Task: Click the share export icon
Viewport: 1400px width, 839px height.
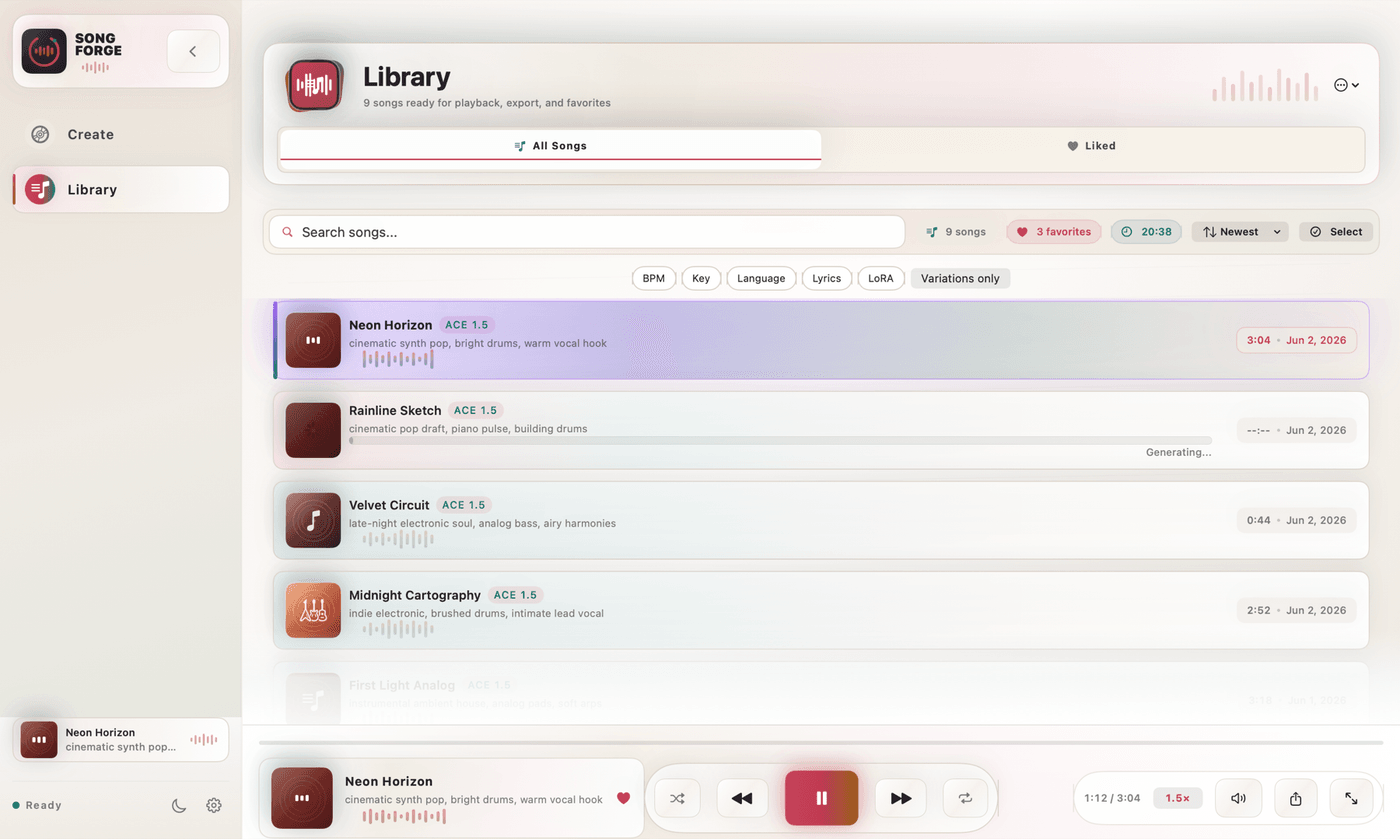Action: 1296,798
